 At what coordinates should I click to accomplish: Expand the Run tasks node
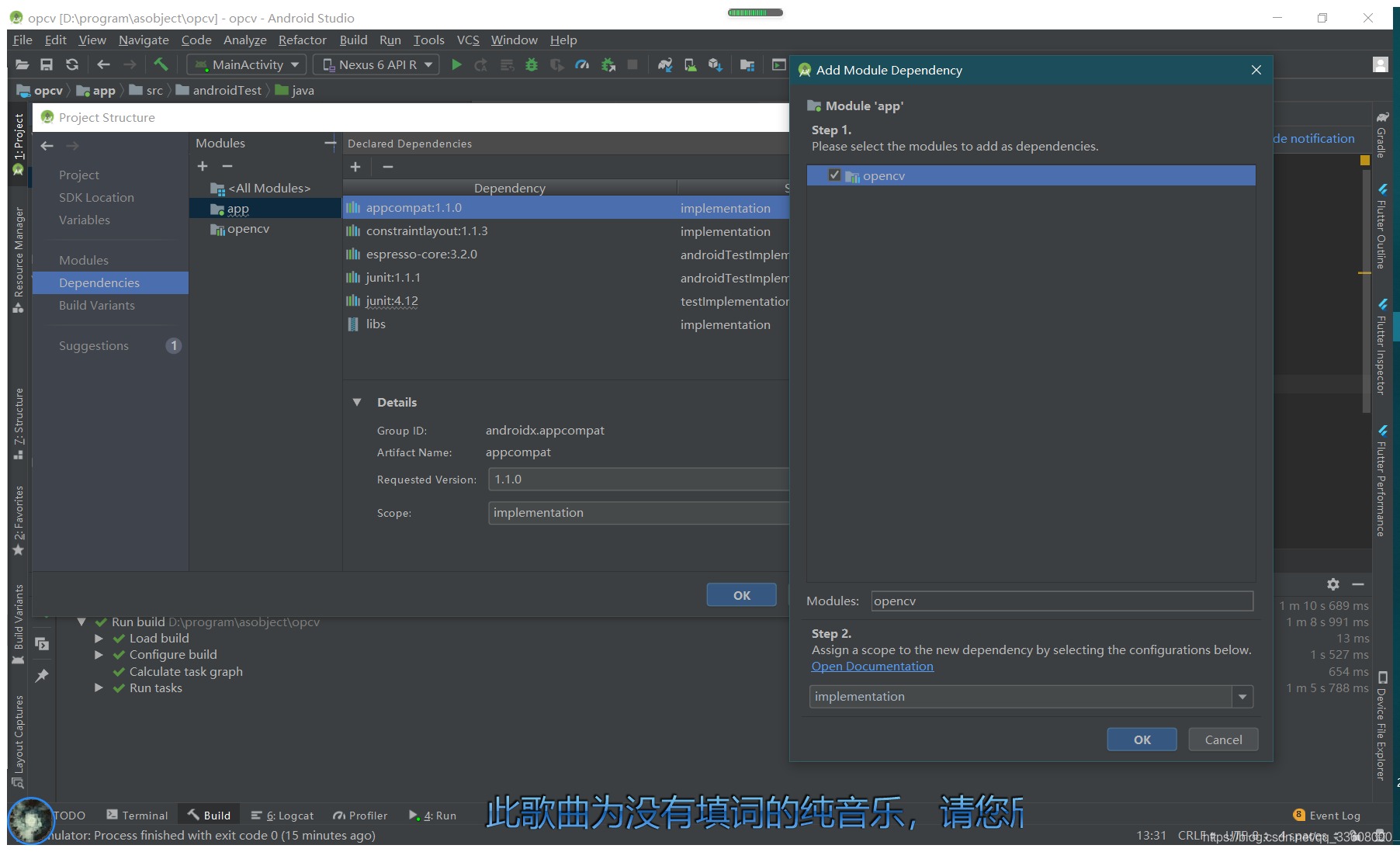point(99,688)
